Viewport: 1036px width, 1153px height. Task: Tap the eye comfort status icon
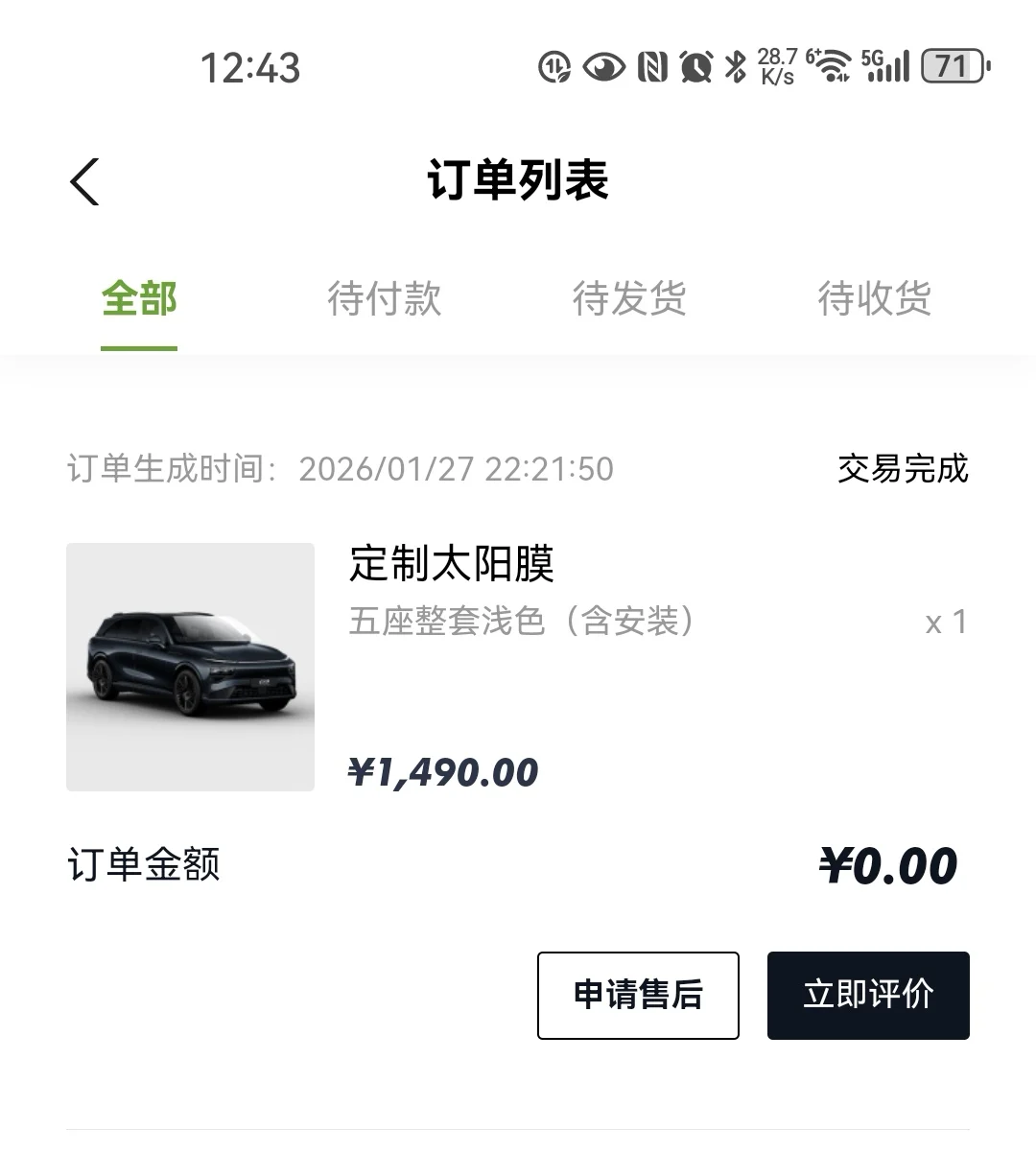point(603,67)
